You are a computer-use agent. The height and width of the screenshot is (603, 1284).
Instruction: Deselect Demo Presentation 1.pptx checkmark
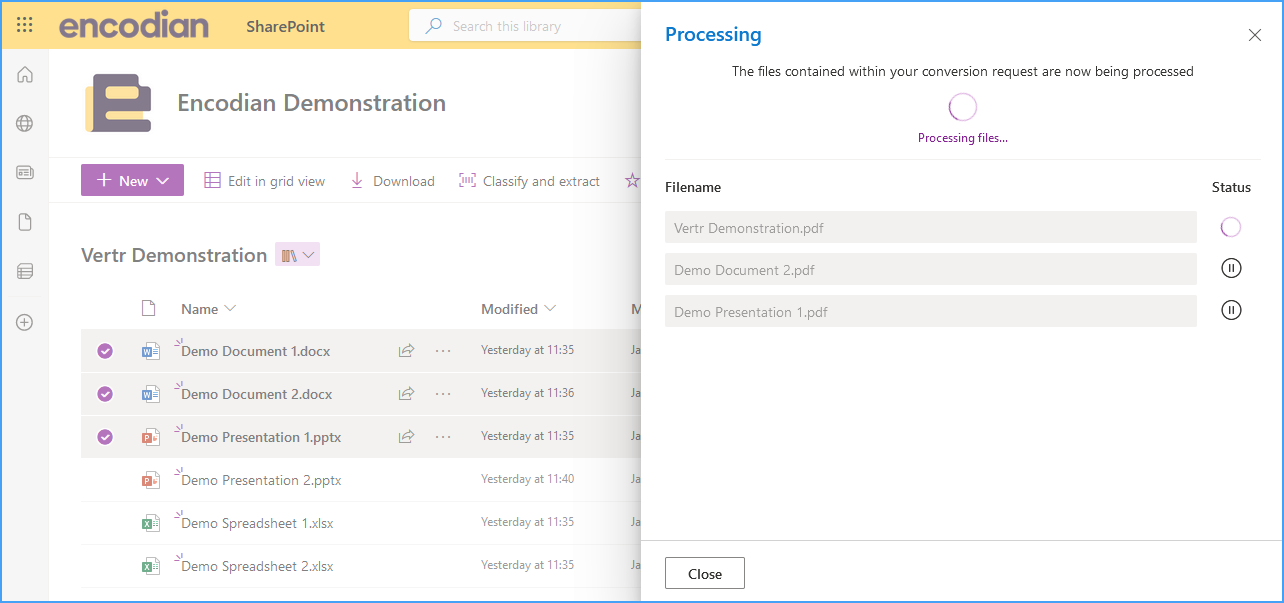pos(105,437)
